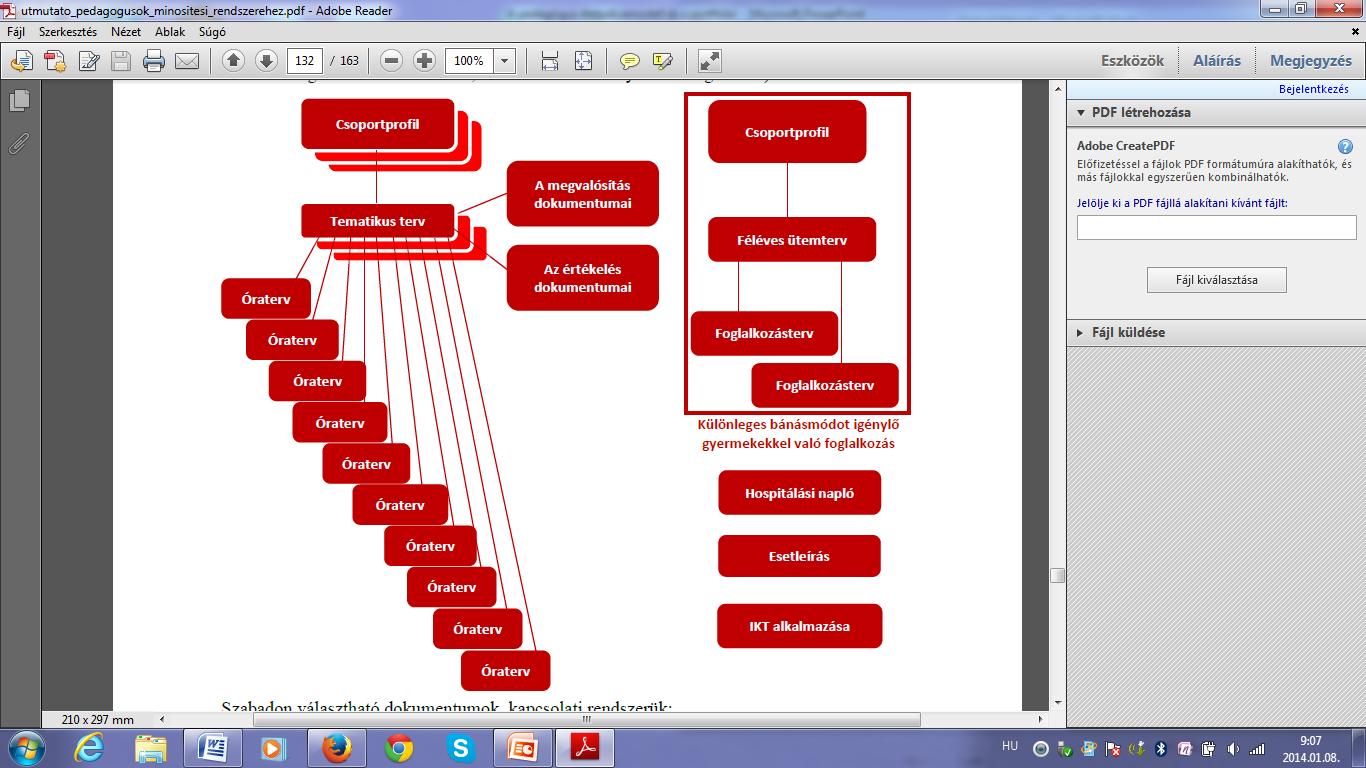Select the Highlight text tool
The width and height of the screenshot is (1366, 768).
click(662, 61)
